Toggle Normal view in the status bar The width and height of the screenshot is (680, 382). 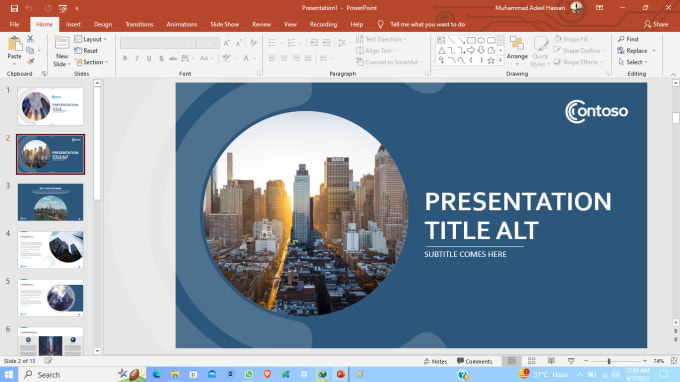pyautogui.click(x=512, y=361)
